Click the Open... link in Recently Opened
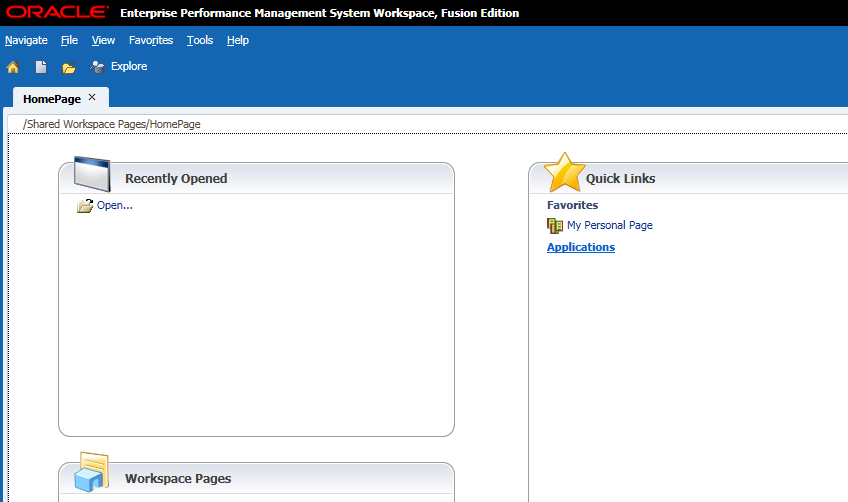The width and height of the screenshot is (848, 502). point(115,205)
